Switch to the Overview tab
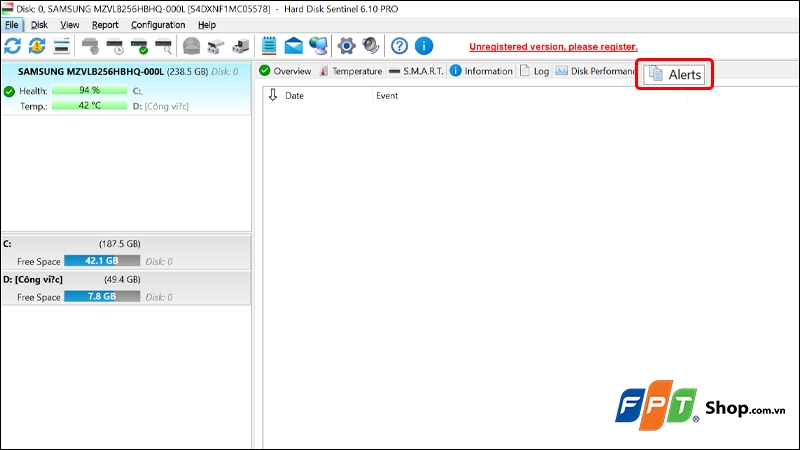 coord(285,71)
